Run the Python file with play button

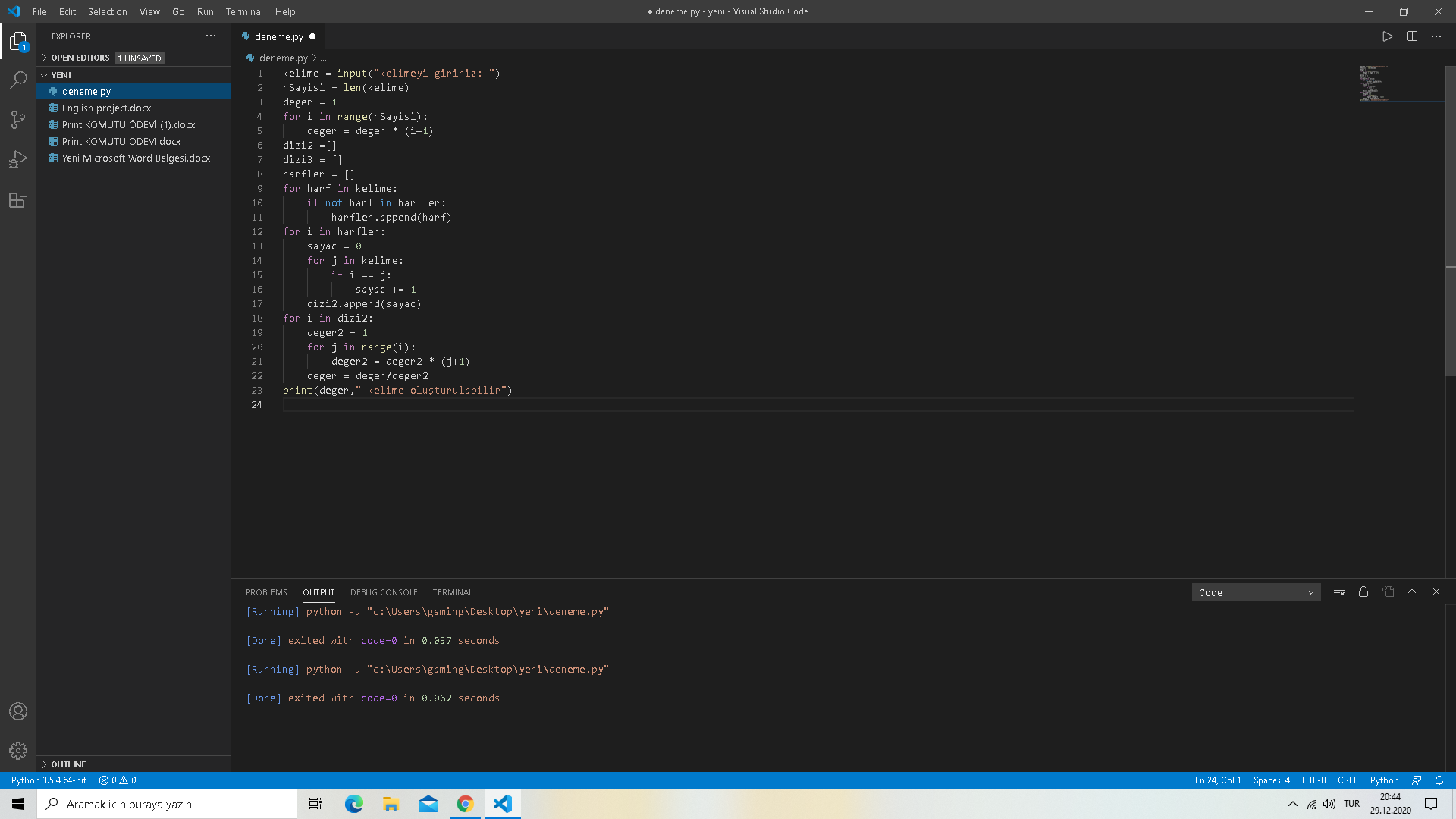coord(1387,36)
